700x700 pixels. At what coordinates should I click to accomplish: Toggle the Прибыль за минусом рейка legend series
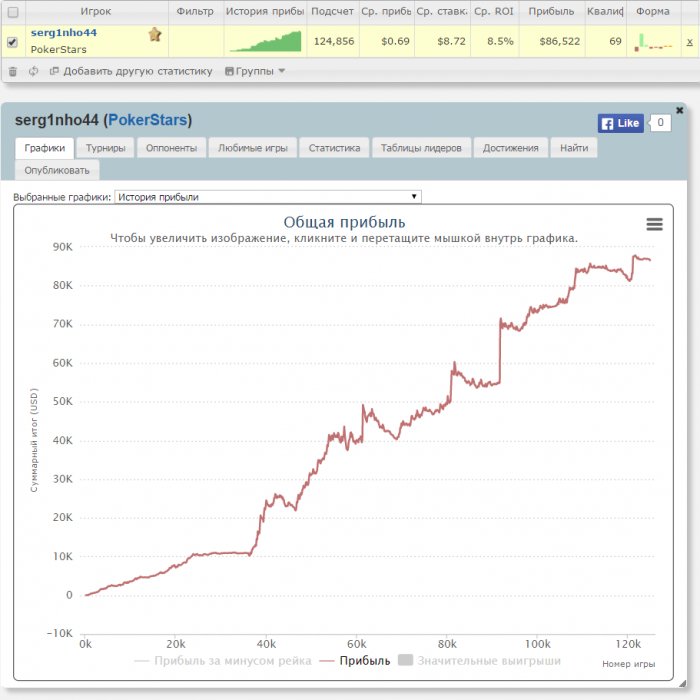point(223,661)
